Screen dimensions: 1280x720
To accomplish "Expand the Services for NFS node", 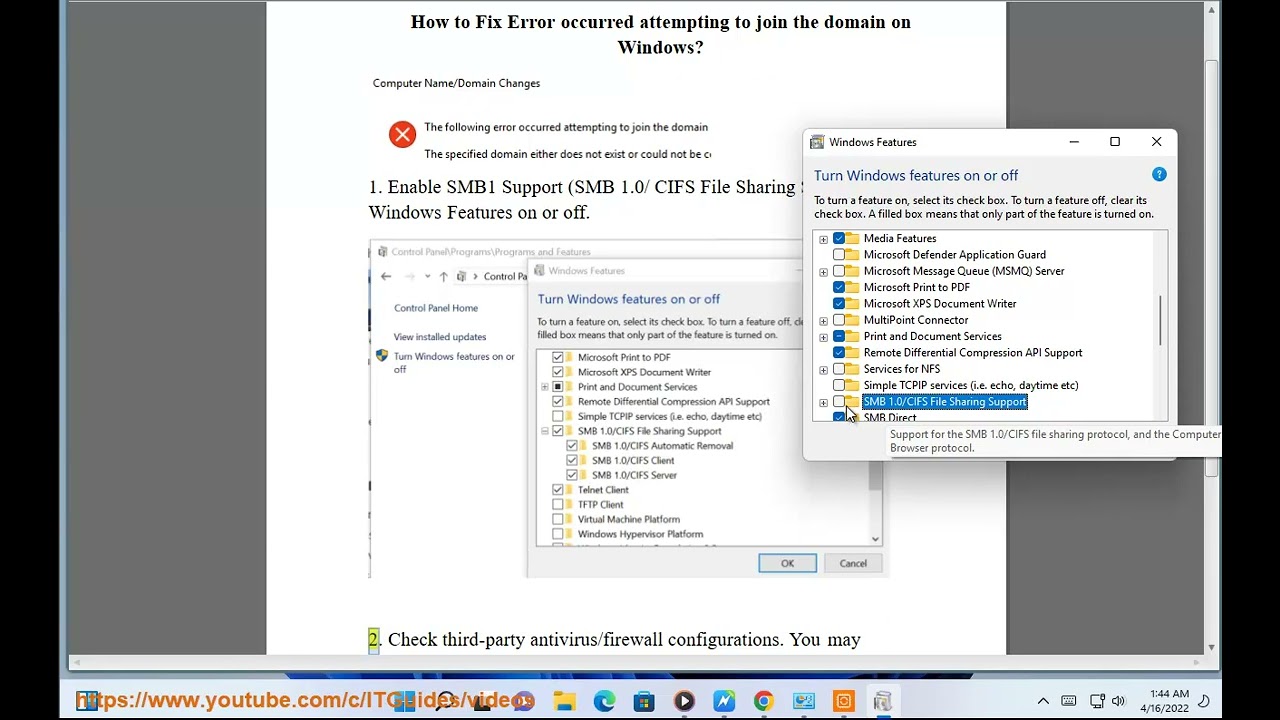I will [x=823, y=370].
